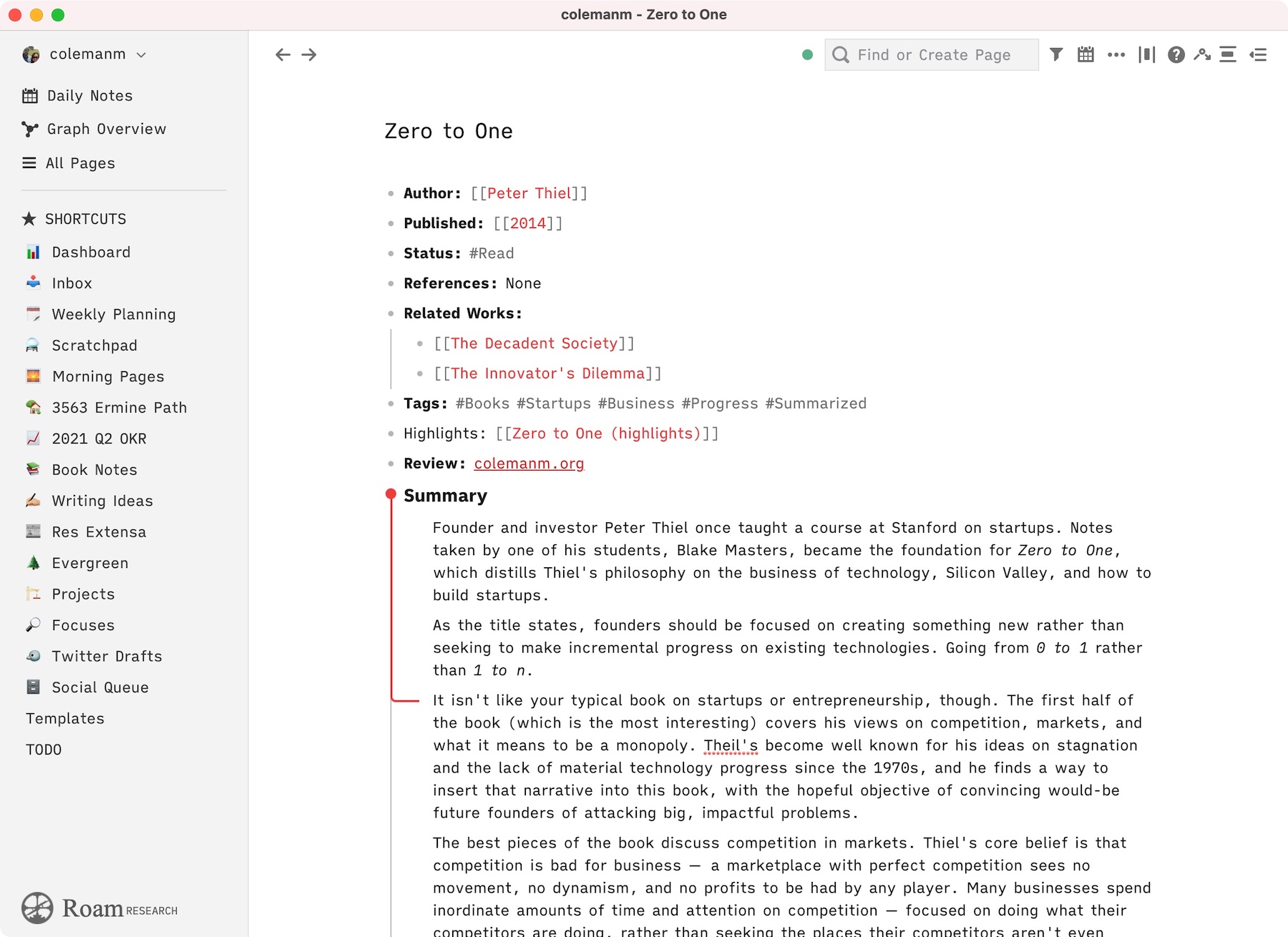Go forward with the right arrow
This screenshot has width=1288, height=937.
point(309,54)
